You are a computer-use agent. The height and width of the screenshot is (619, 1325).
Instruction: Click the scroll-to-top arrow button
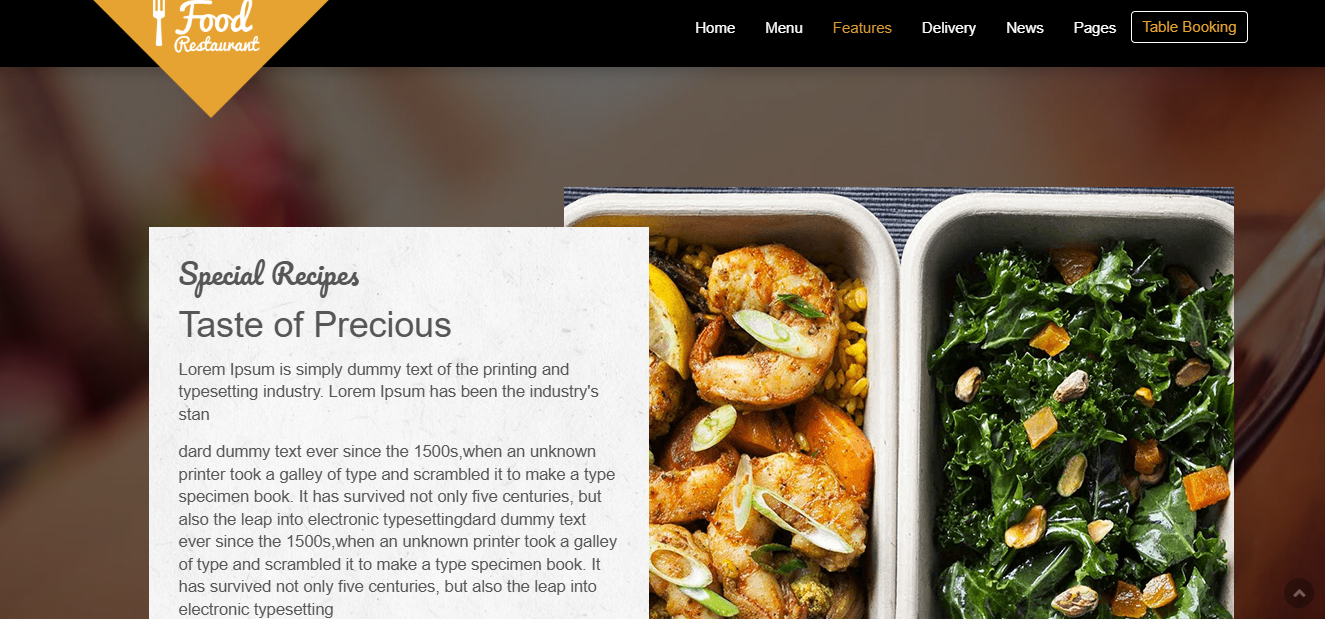[x=1299, y=593]
